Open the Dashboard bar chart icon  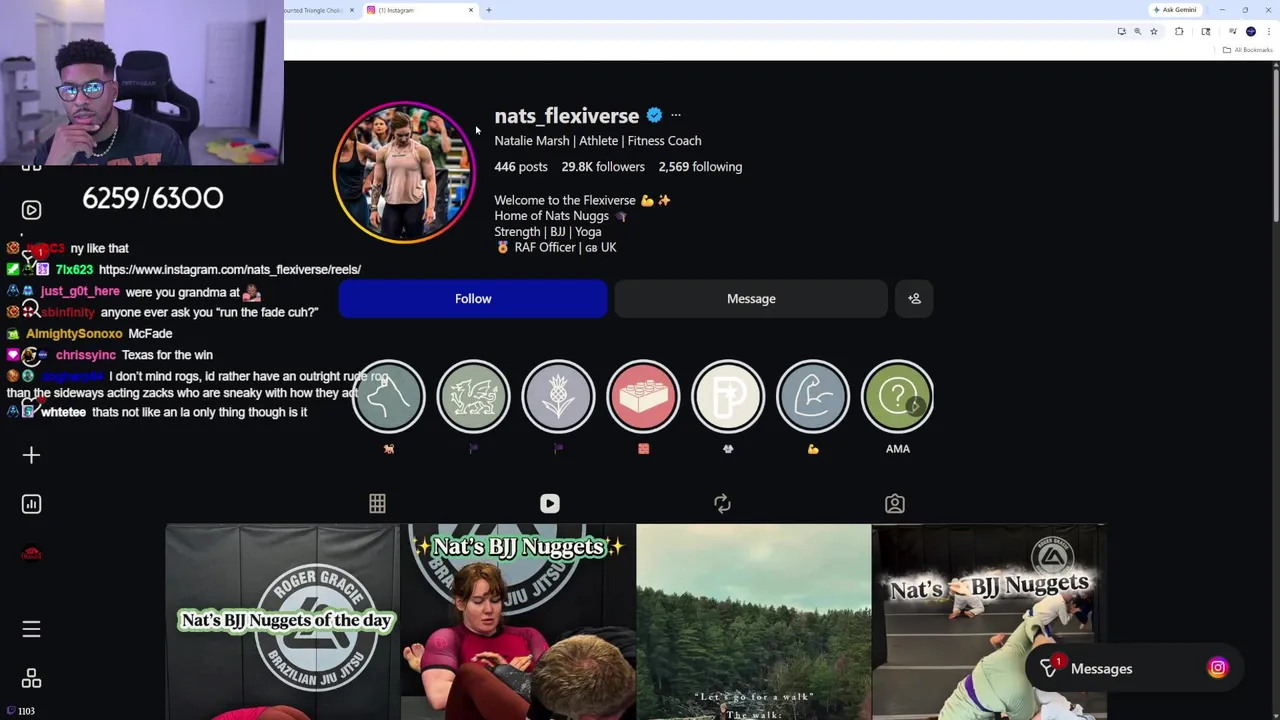click(x=31, y=504)
